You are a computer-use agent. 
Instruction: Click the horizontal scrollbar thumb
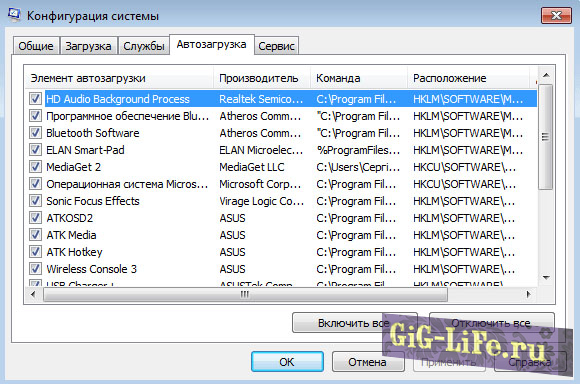click(x=245, y=294)
